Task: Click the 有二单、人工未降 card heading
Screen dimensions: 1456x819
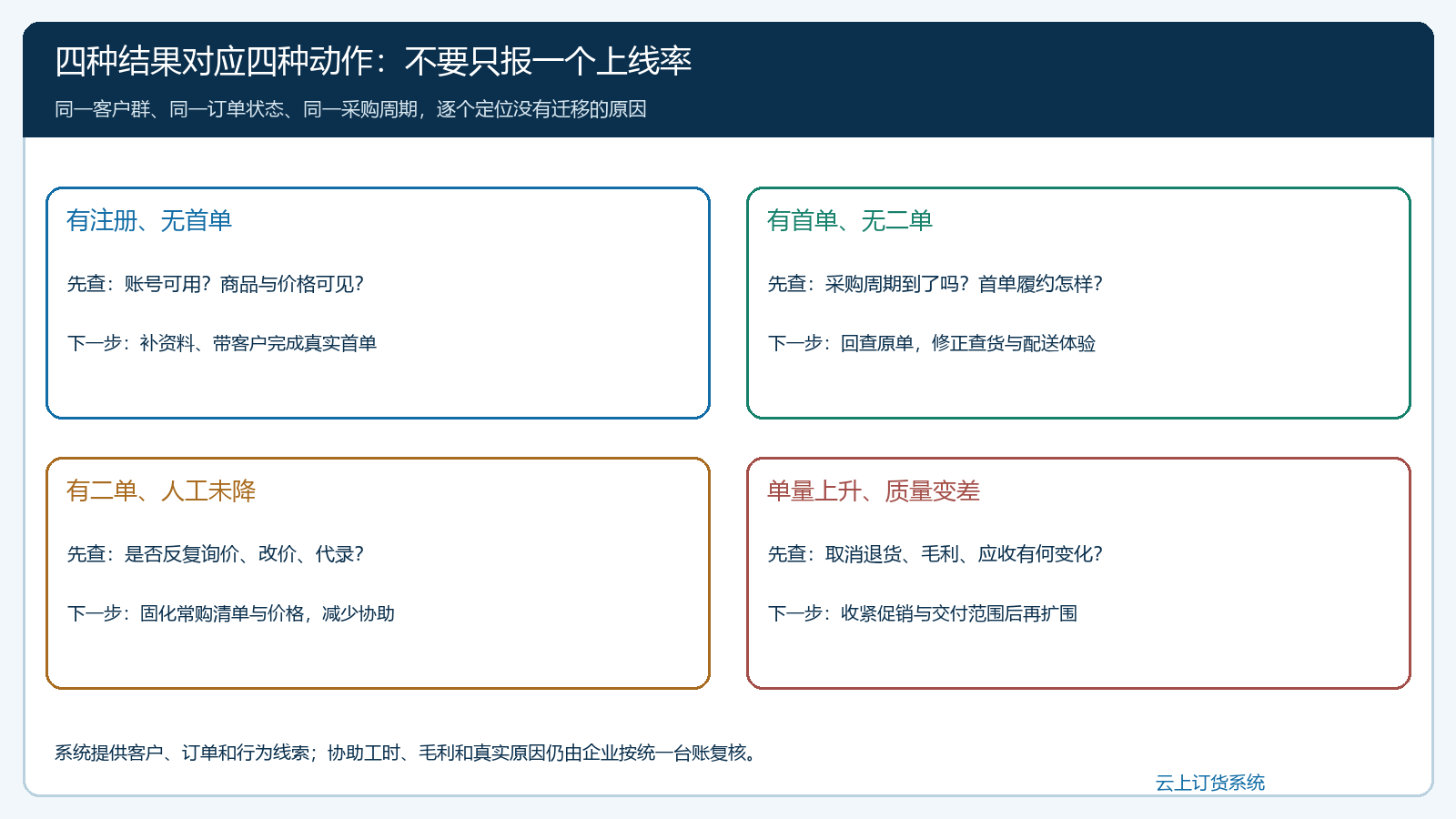Action: pos(161,490)
